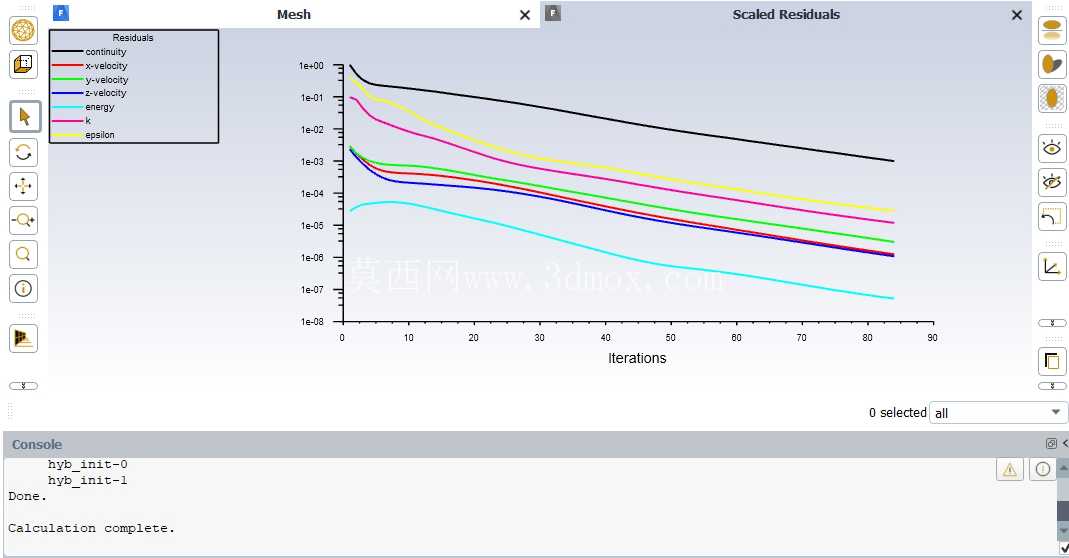Select the zoom in/out magnifier tool
This screenshot has height=558, width=1069.
click(x=23, y=220)
